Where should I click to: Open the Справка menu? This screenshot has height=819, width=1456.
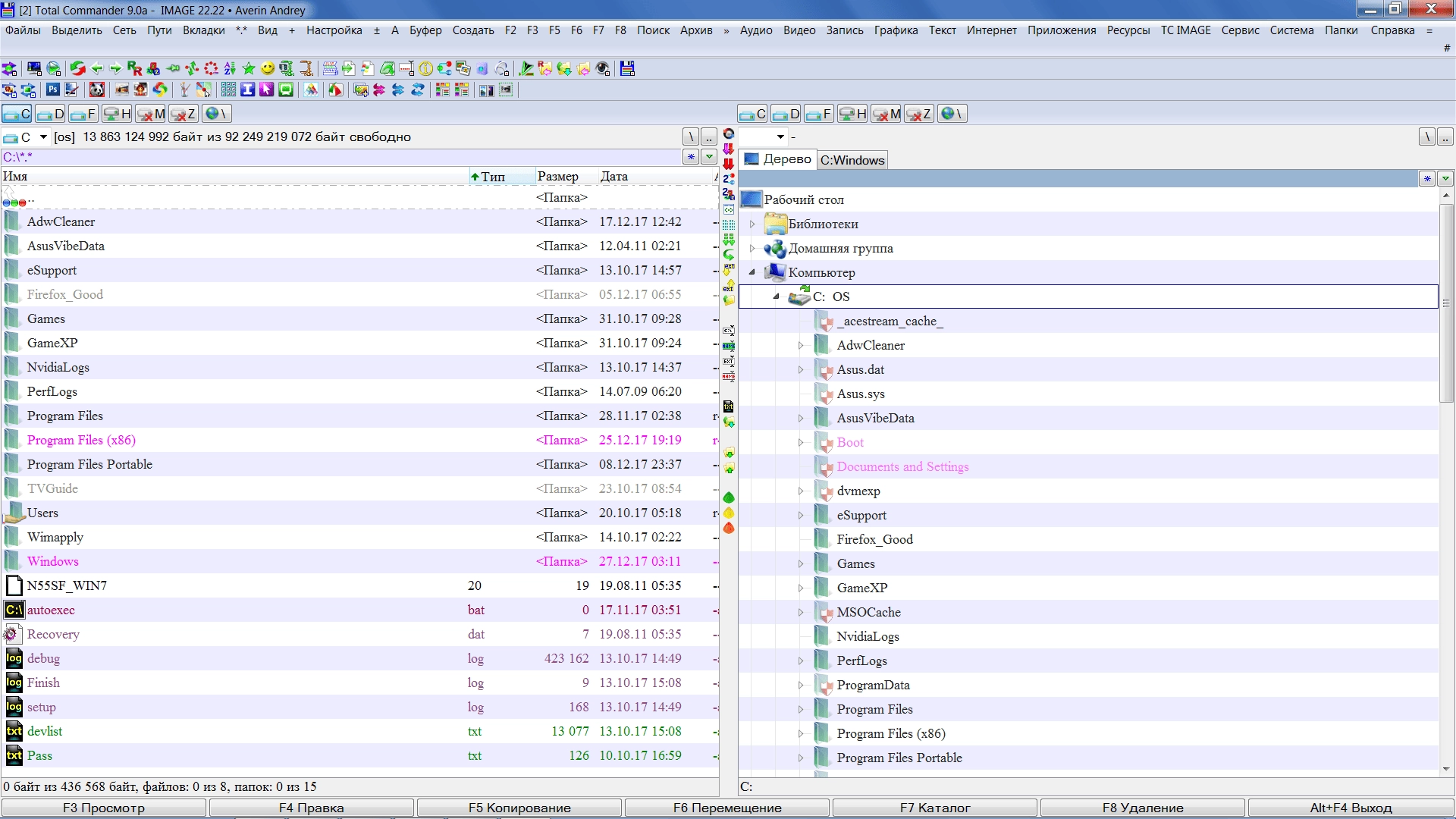1392,30
